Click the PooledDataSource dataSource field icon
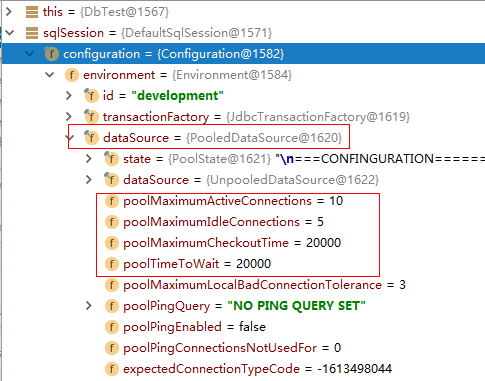 91,138
